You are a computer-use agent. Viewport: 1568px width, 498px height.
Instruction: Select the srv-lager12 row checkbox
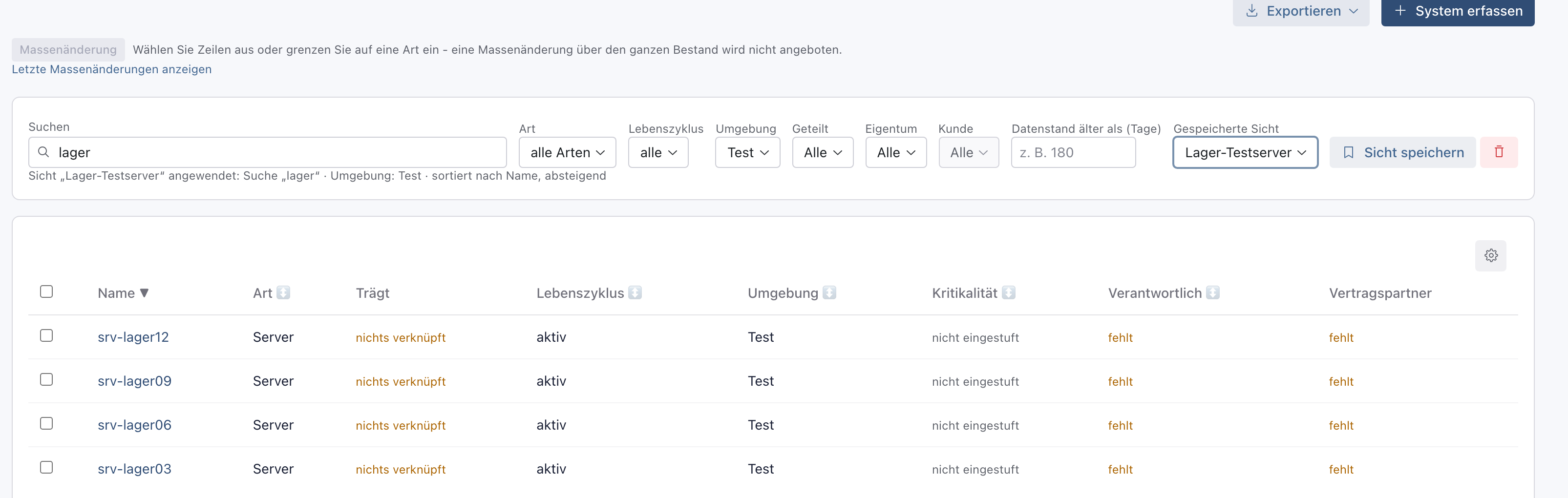[46, 335]
